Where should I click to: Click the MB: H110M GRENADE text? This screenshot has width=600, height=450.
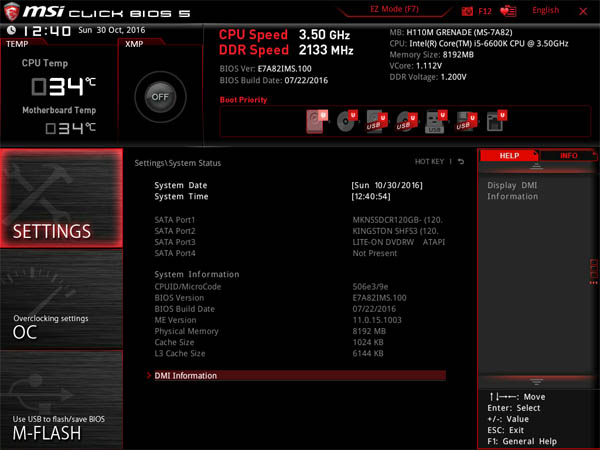pyautogui.click(x=451, y=32)
